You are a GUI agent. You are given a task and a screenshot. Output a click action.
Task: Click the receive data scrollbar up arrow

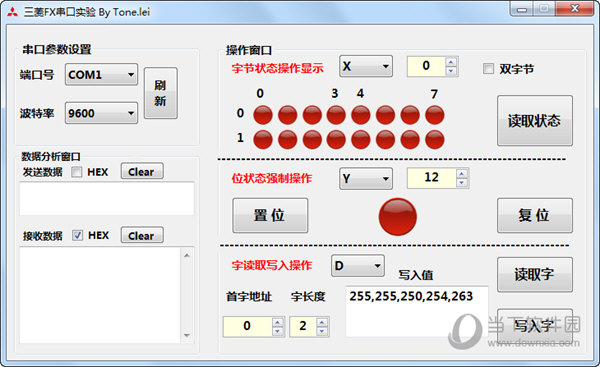click(x=187, y=255)
